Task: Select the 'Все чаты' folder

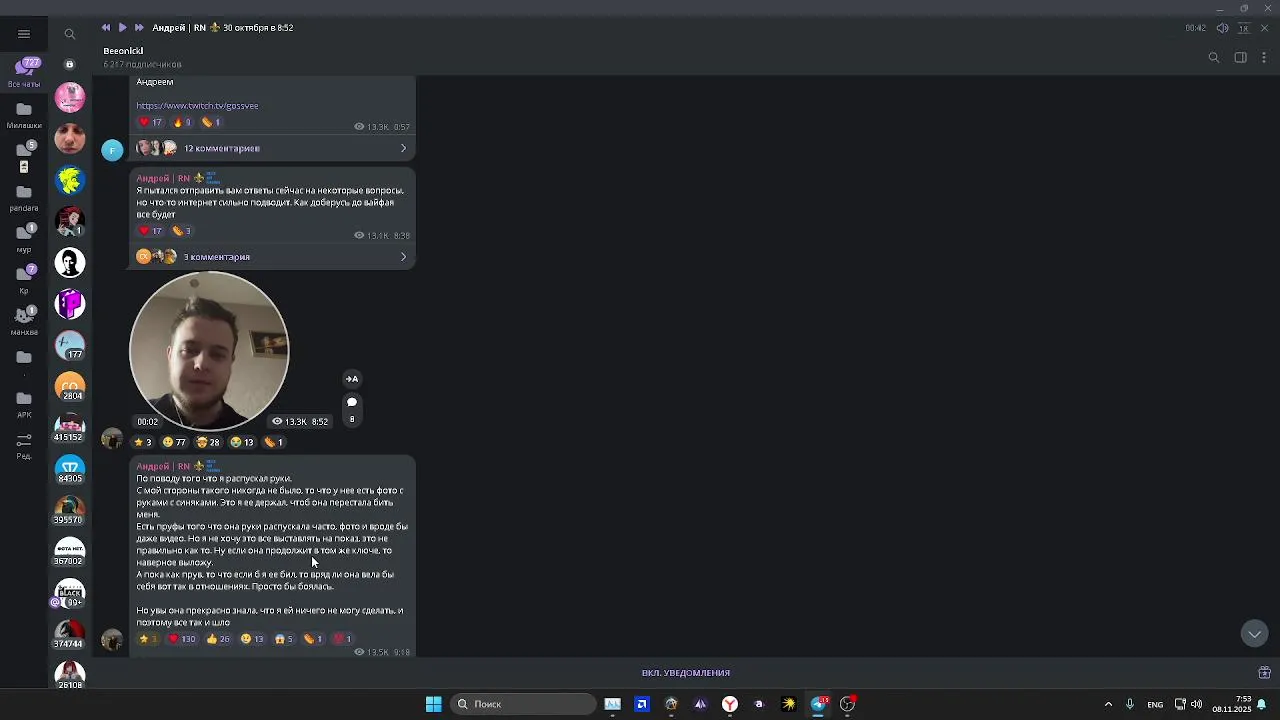Action: [24, 73]
